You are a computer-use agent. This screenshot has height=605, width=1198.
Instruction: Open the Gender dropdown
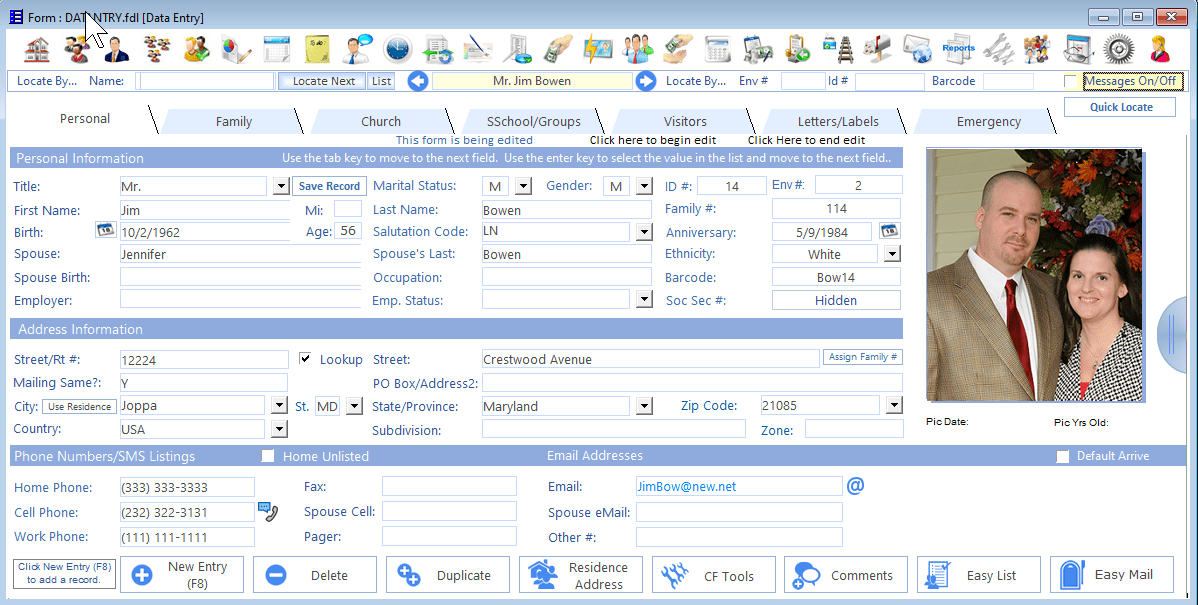(644, 186)
